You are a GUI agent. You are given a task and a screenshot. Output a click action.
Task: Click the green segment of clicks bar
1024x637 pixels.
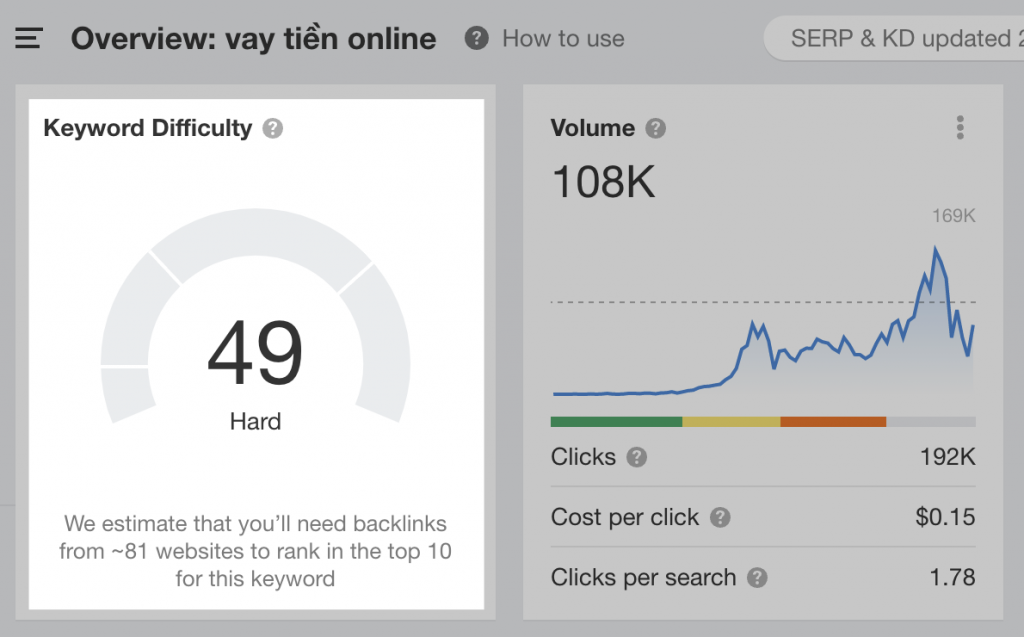click(616, 422)
